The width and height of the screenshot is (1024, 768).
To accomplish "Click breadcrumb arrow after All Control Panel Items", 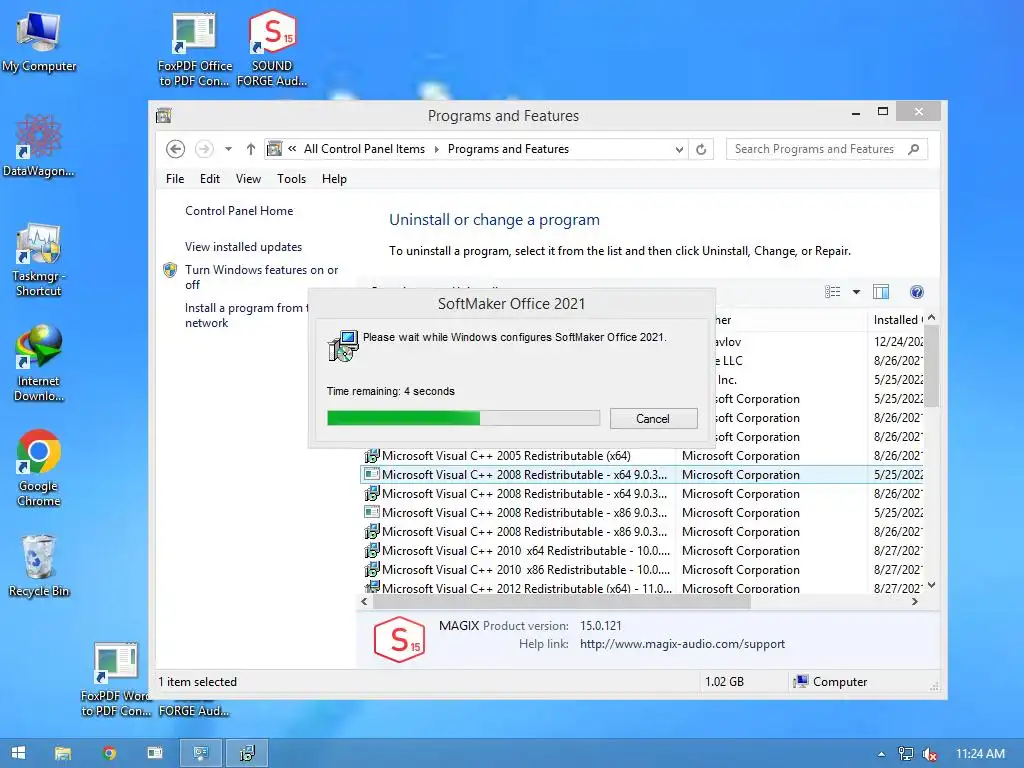I will pyautogui.click(x=436, y=149).
